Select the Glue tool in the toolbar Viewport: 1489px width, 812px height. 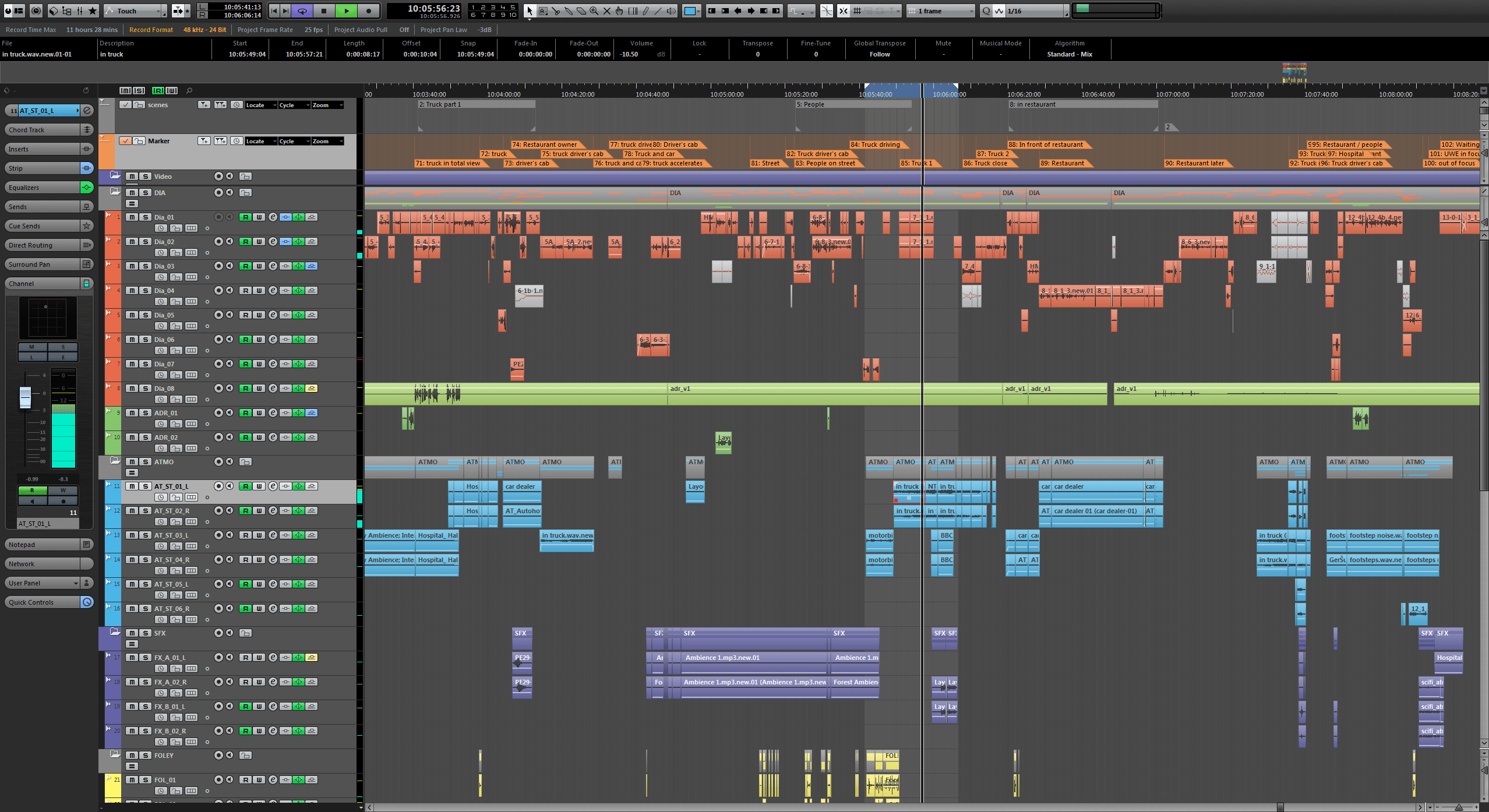tap(569, 10)
